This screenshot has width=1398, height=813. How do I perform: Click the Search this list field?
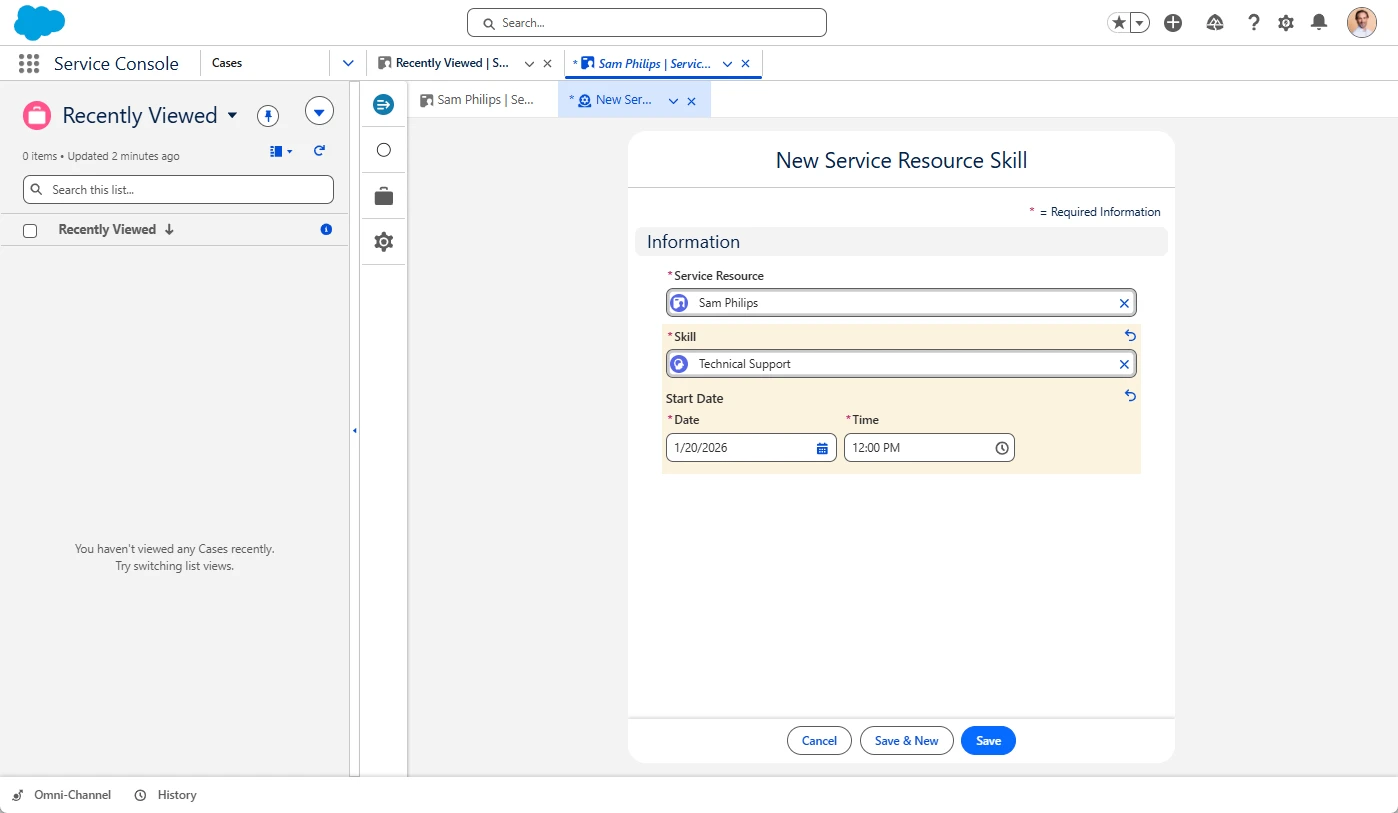point(178,190)
